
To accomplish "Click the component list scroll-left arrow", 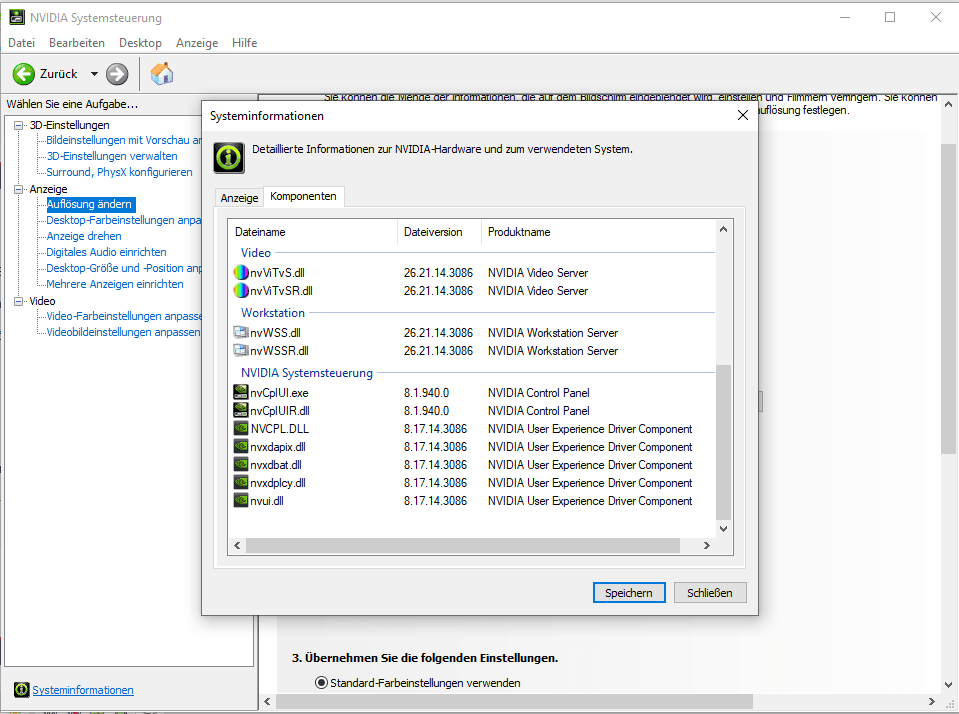I will coord(237,545).
